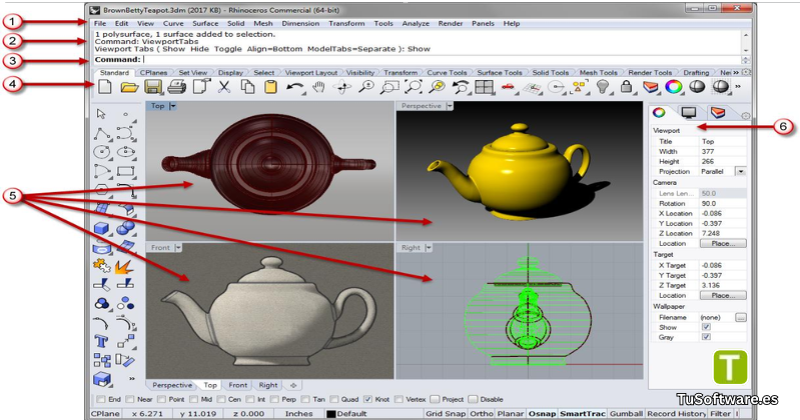
Task: Click the lightbulb Hide objects icon
Action: tap(603, 87)
